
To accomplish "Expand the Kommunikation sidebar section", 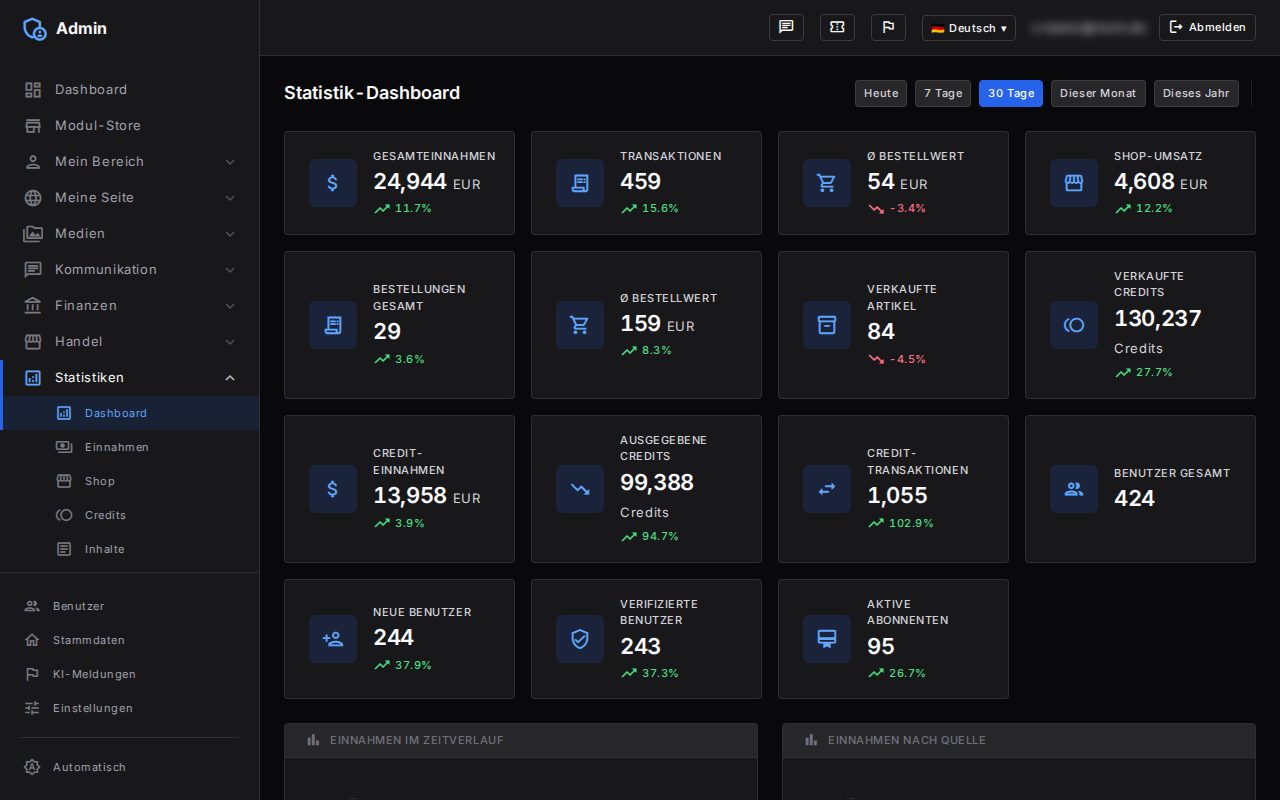I will (130, 269).
